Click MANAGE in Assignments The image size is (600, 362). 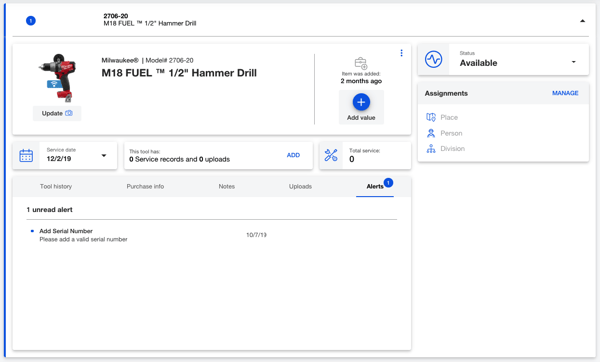[565, 93]
